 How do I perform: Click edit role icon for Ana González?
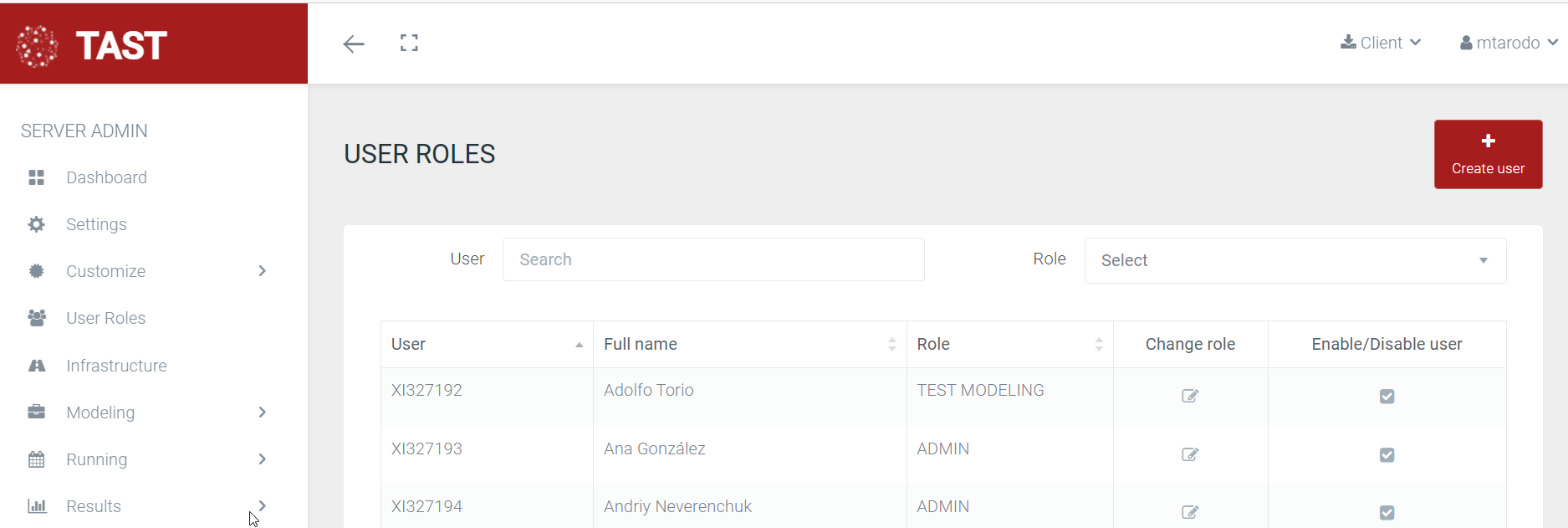[x=1190, y=454]
